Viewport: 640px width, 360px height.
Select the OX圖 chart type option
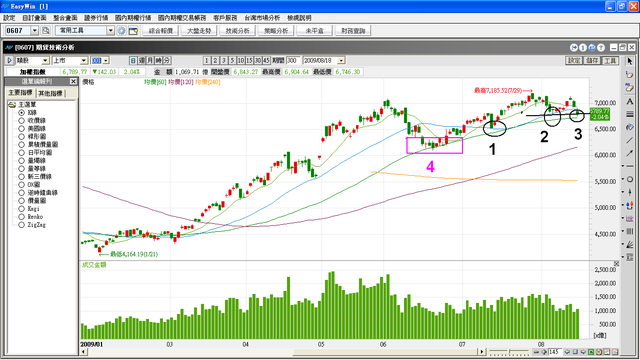[21, 184]
